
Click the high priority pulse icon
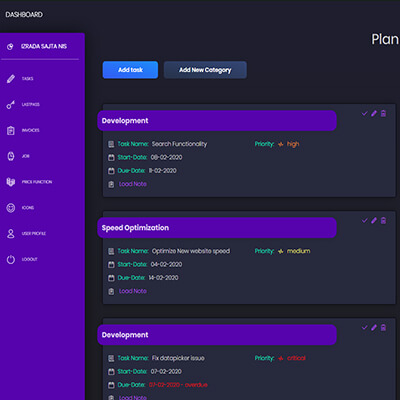click(x=281, y=144)
